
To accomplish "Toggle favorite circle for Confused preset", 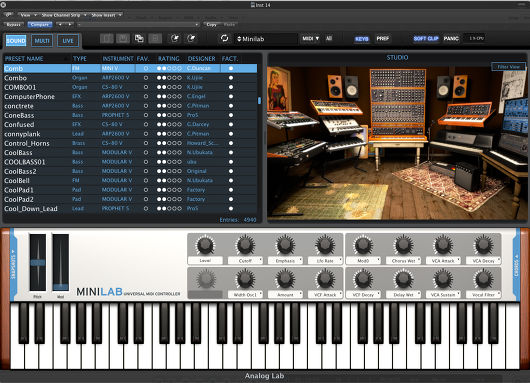I will point(146,124).
